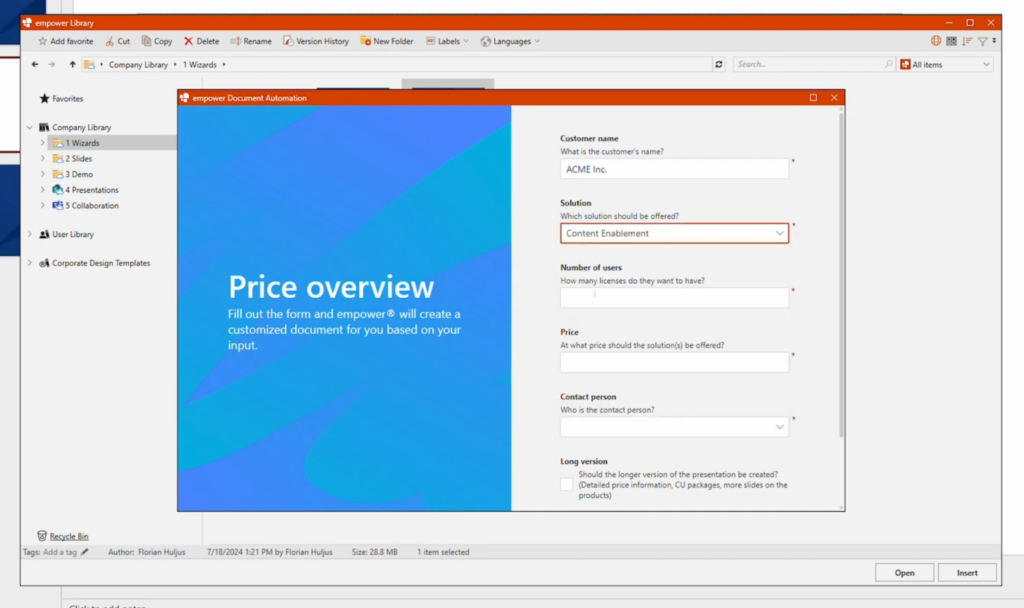Viewport: 1024px width, 608px height.
Task: Click the up-arrow navigation icon
Action: tap(72, 64)
